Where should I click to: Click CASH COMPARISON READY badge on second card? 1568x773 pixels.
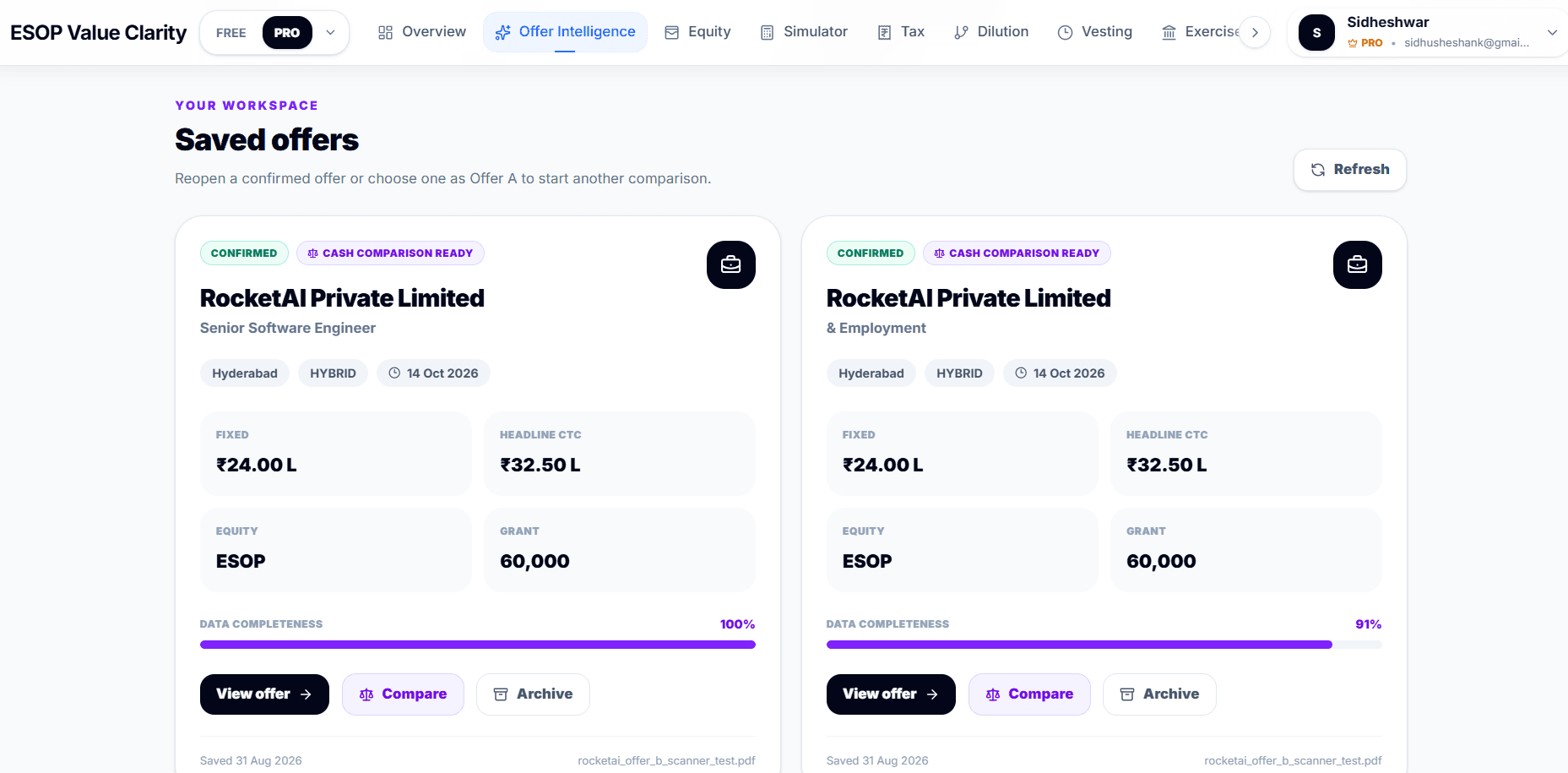1017,253
